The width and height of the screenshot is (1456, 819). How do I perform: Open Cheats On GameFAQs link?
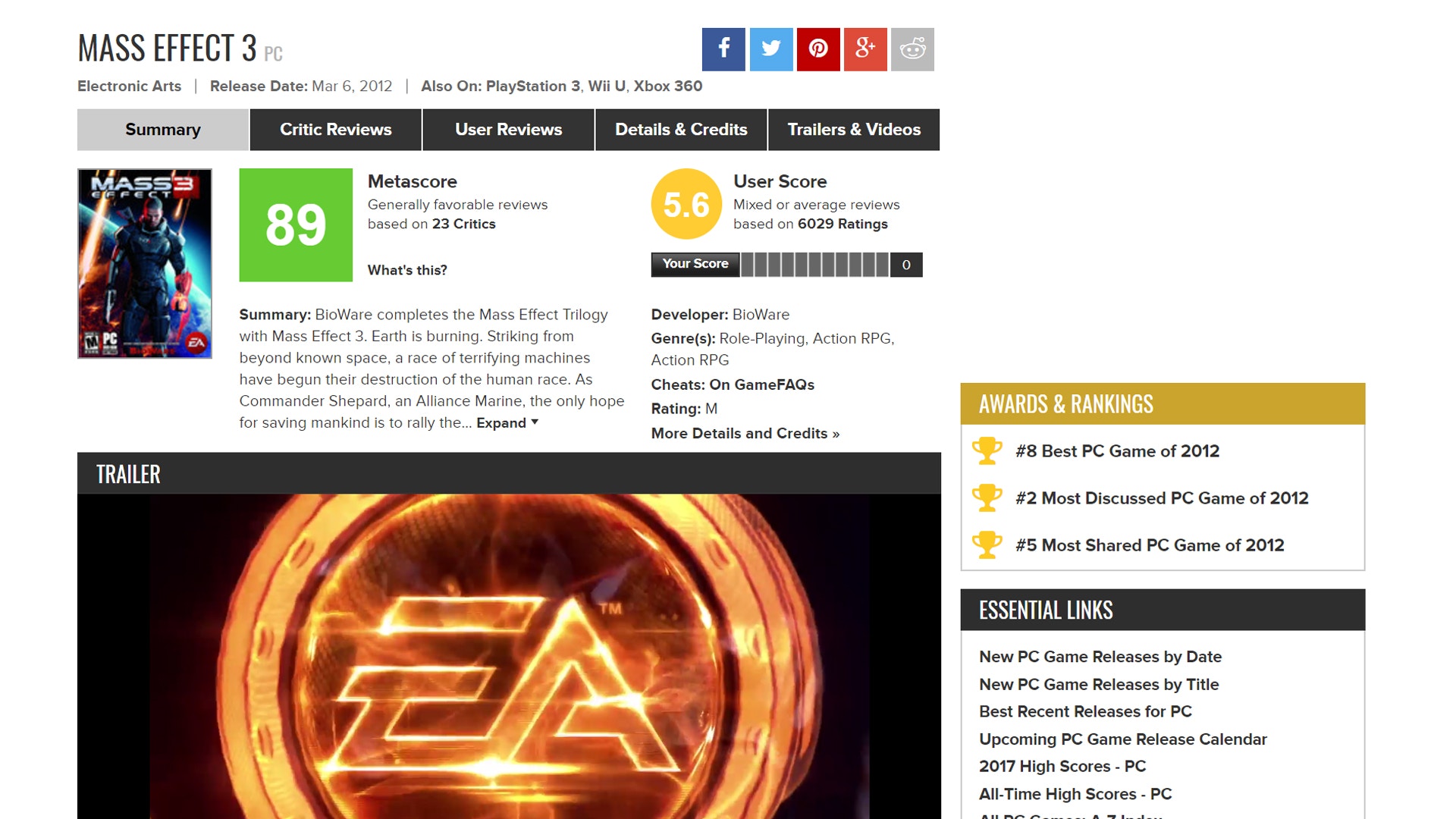761,384
